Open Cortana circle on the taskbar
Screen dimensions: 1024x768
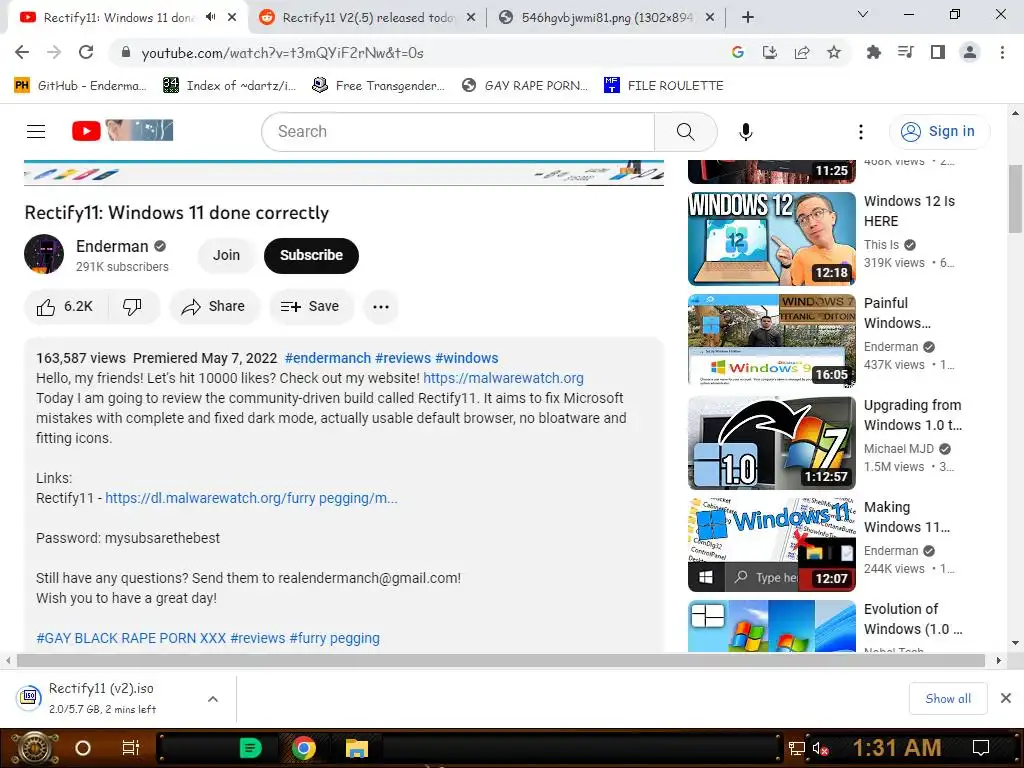point(83,748)
